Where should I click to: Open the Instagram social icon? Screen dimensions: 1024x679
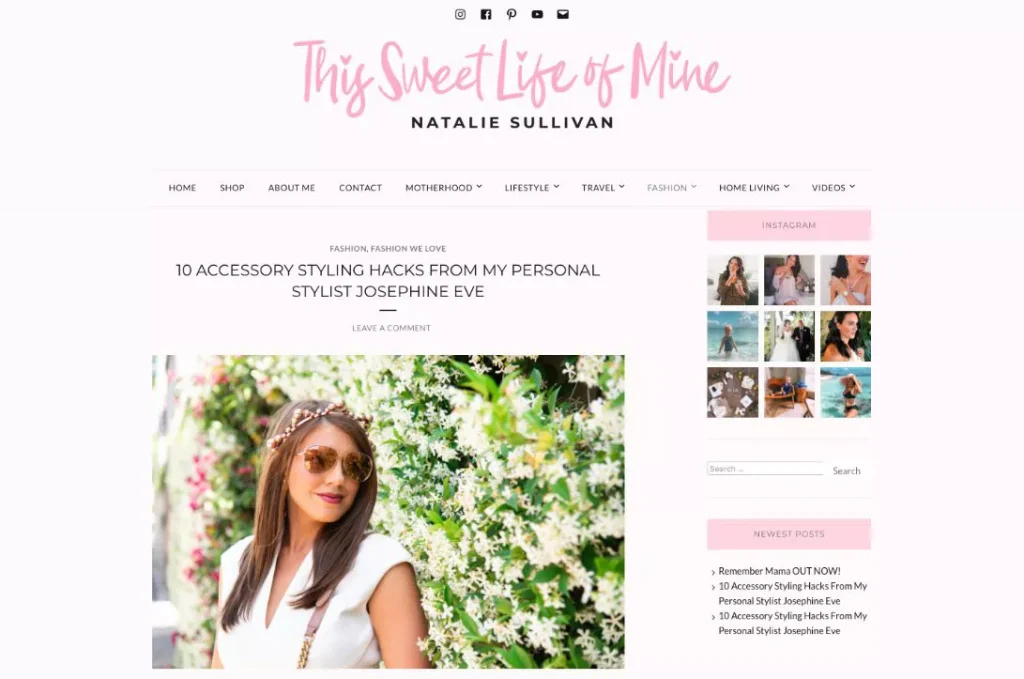460,14
